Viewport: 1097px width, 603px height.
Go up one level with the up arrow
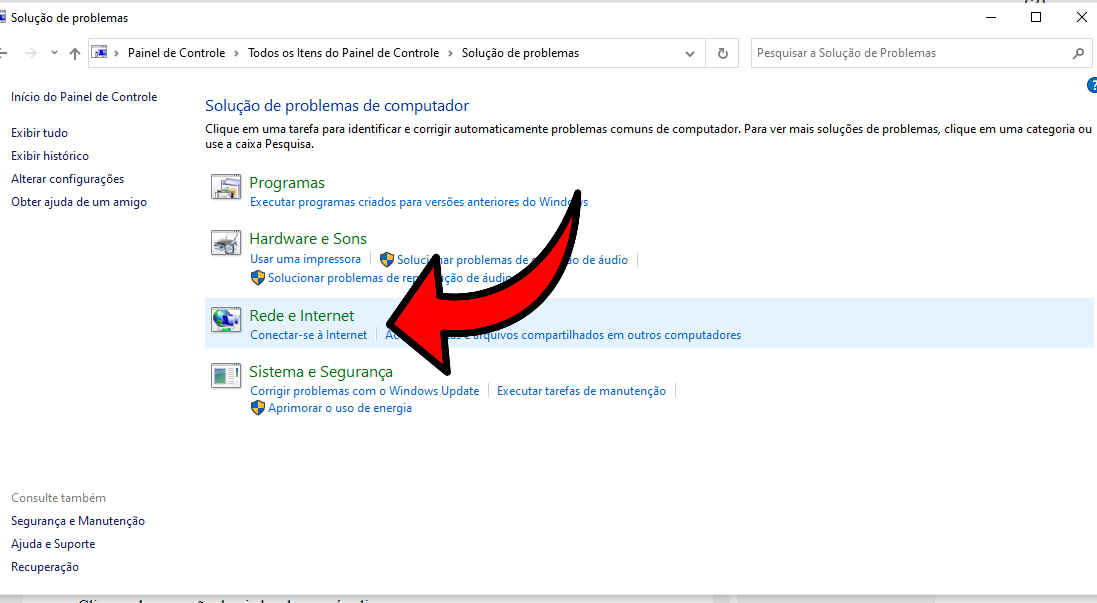75,53
